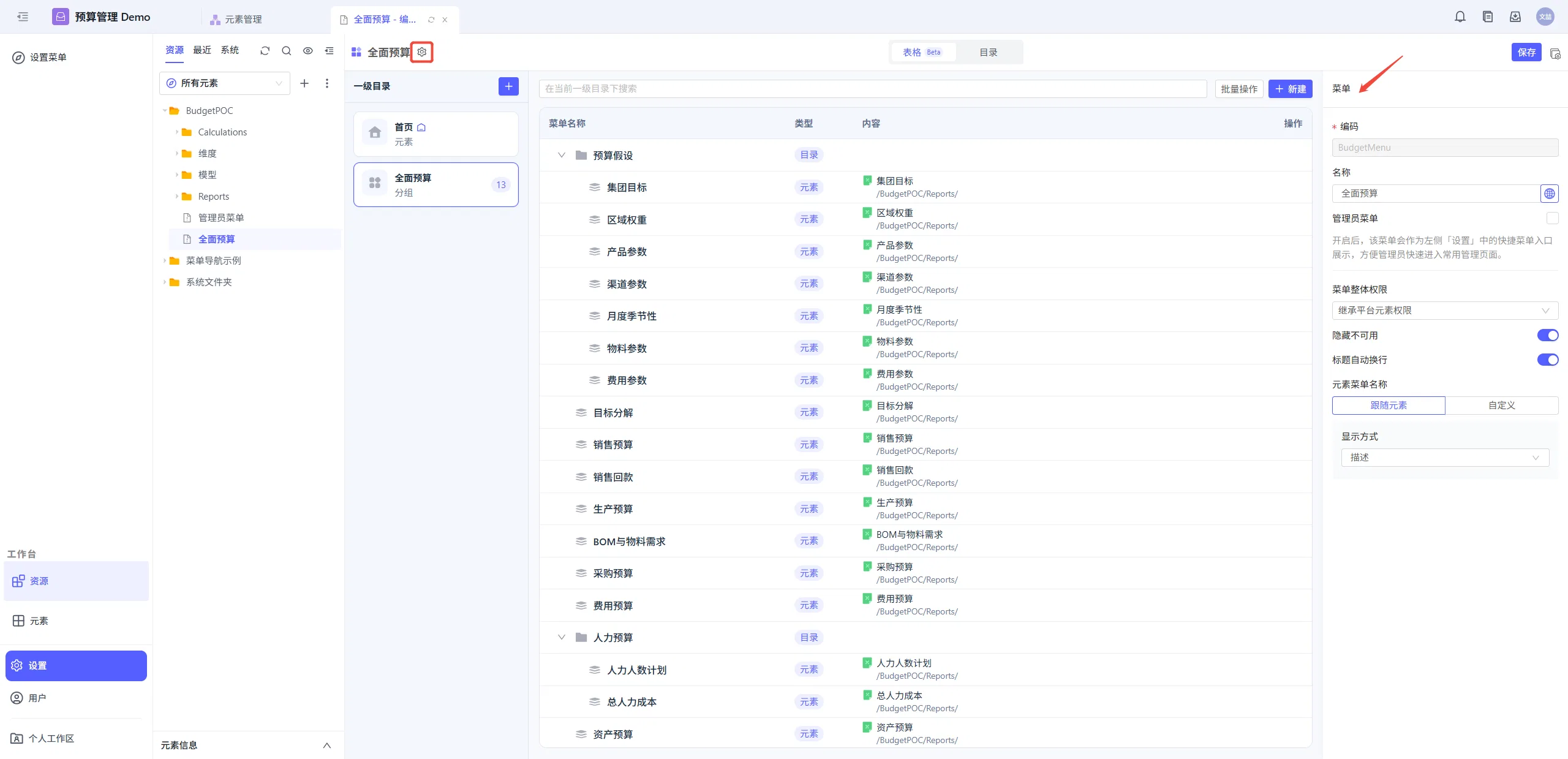This screenshot has height=759, width=1568.
Task: Open 设置 in the left sidebar
Action: point(76,665)
